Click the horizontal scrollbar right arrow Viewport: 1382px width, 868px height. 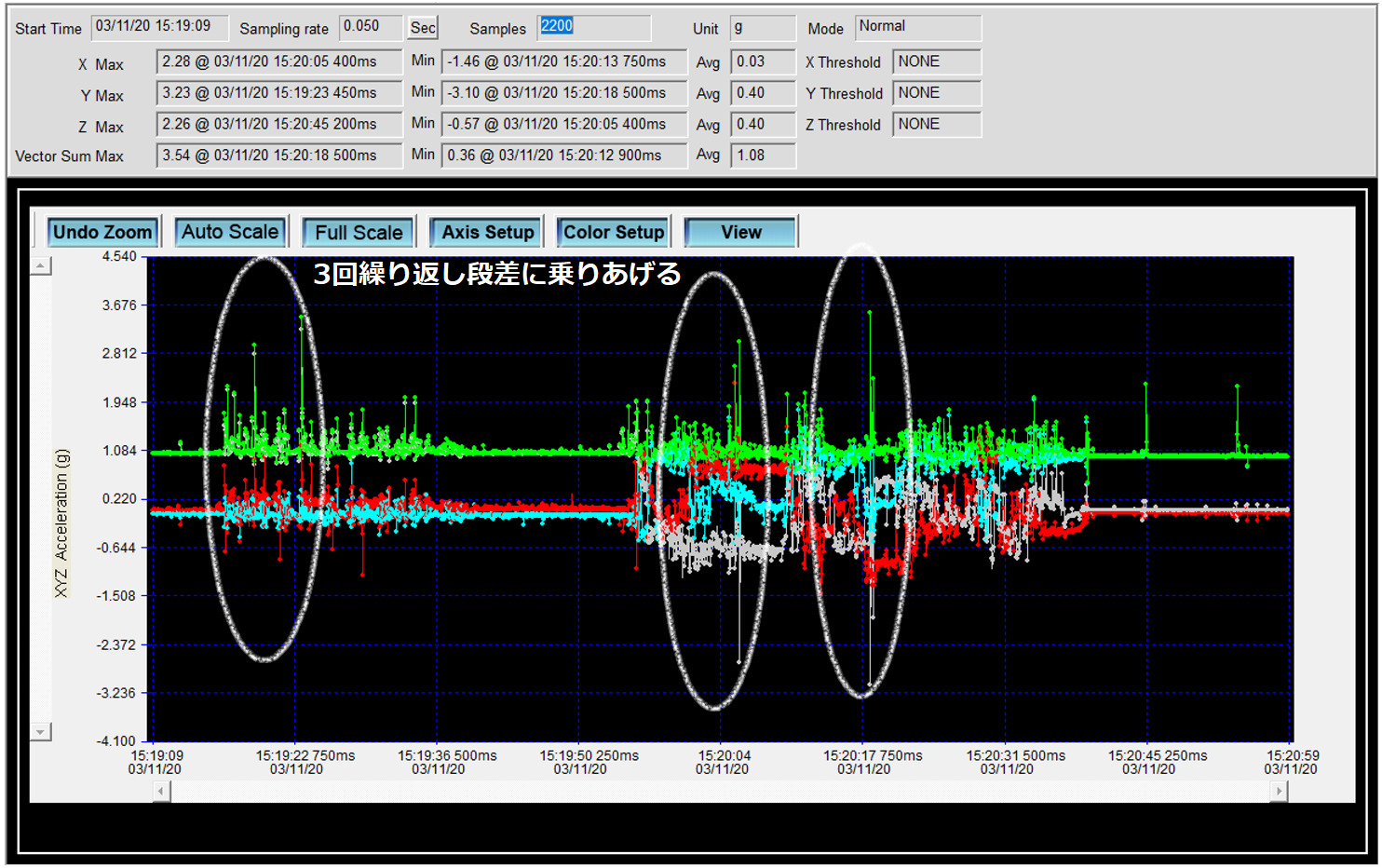pos(1280,792)
